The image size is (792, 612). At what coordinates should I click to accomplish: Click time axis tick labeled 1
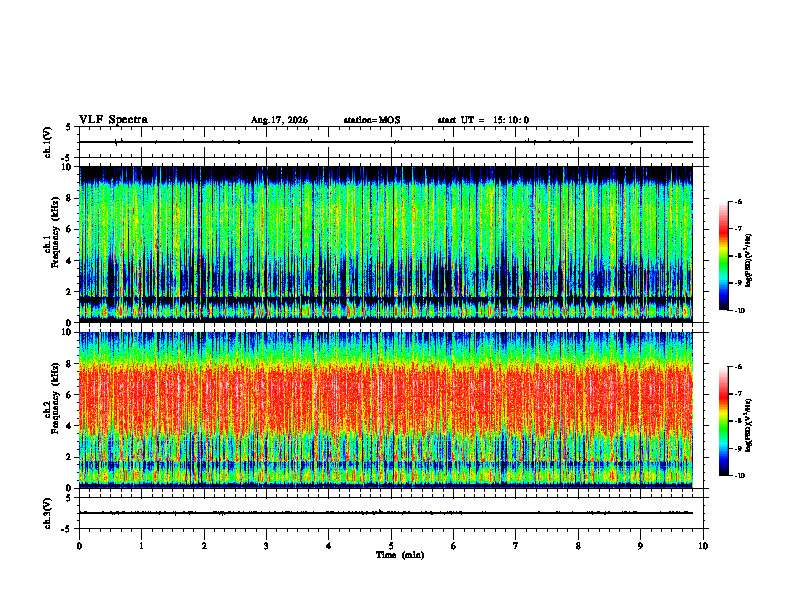click(141, 546)
